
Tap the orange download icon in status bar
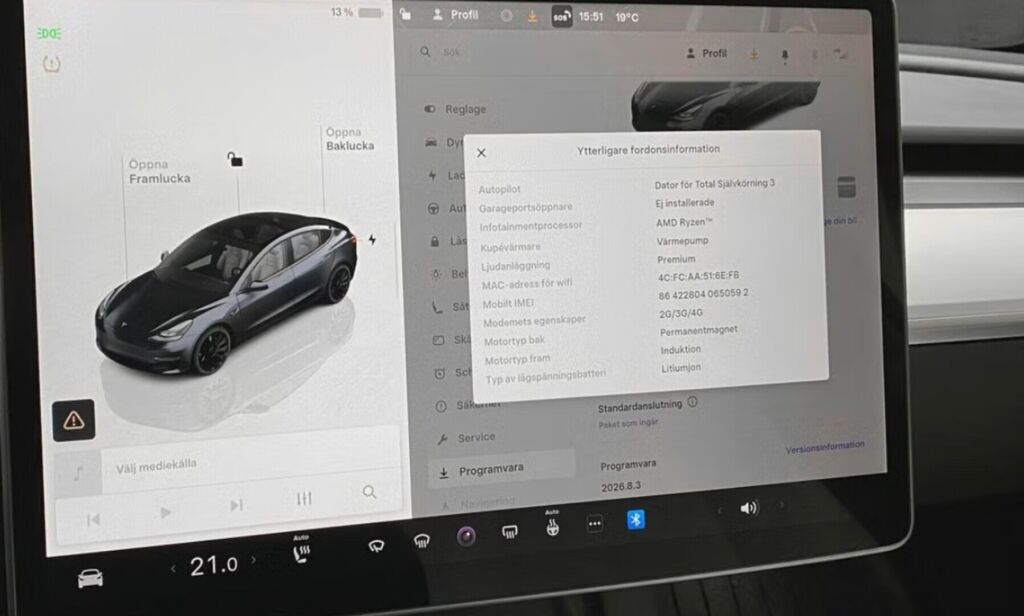pyautogui.click(x=532, y=17)
